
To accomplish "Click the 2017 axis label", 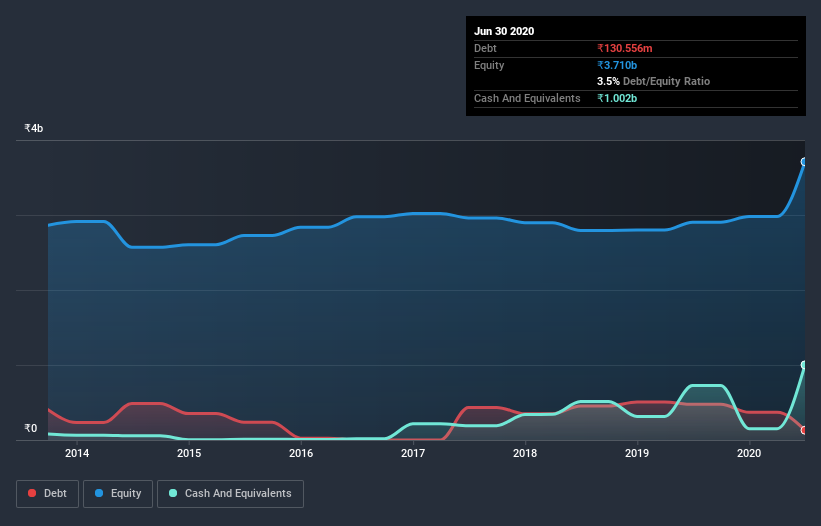I will 413,453.
